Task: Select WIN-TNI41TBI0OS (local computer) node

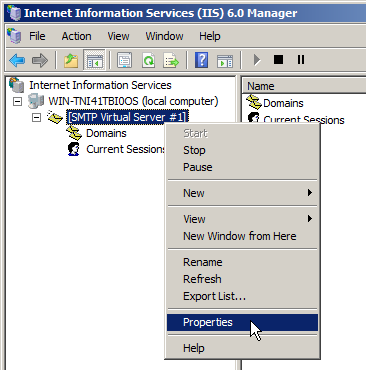Action: click(x=133, y=101)
